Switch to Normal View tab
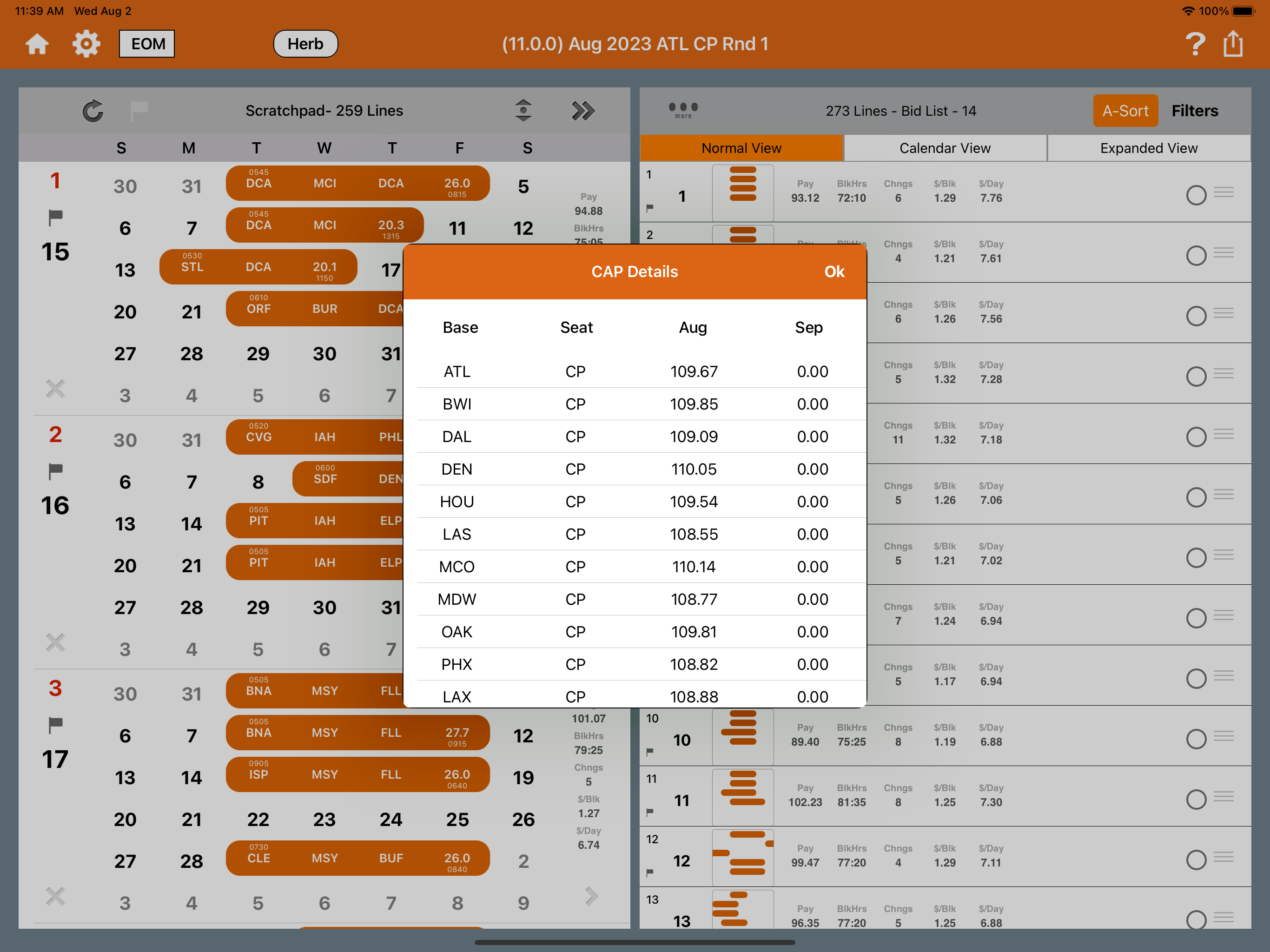The width and height of the screenshot is (1270, 952). 741,148
